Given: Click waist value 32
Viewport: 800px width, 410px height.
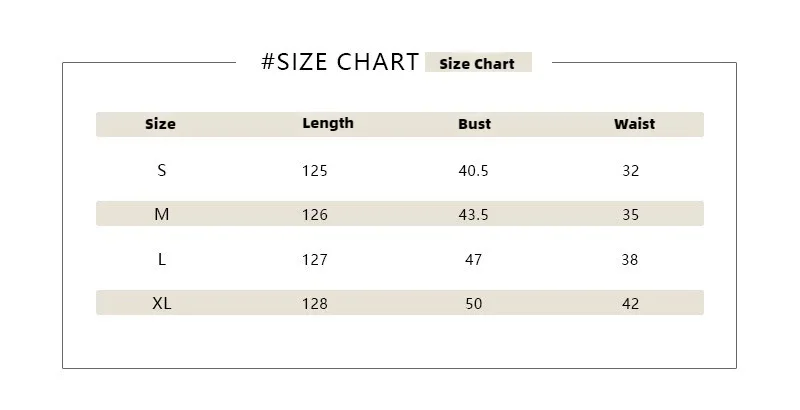Looking at the screenshot, I should point(631,170).
